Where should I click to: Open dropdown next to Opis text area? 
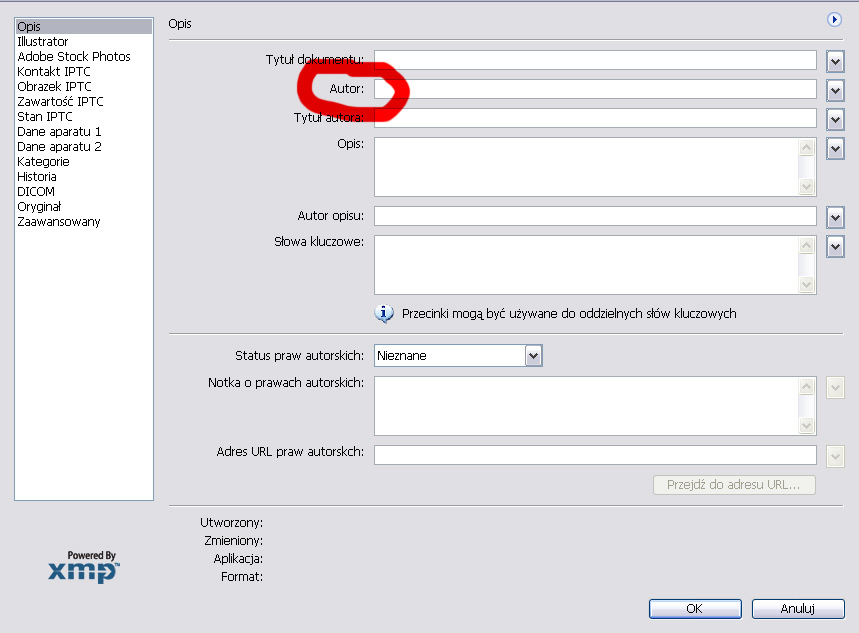click(836, 148)
